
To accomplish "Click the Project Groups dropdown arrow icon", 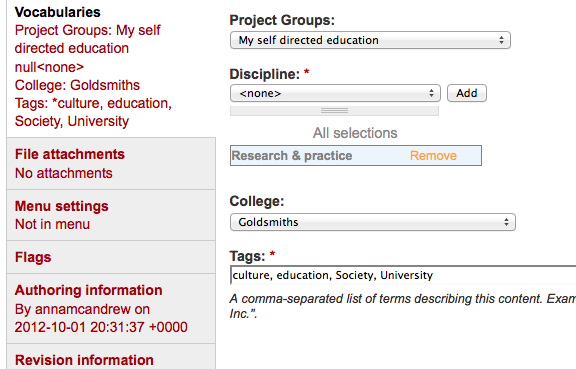I will click(501, 40).
